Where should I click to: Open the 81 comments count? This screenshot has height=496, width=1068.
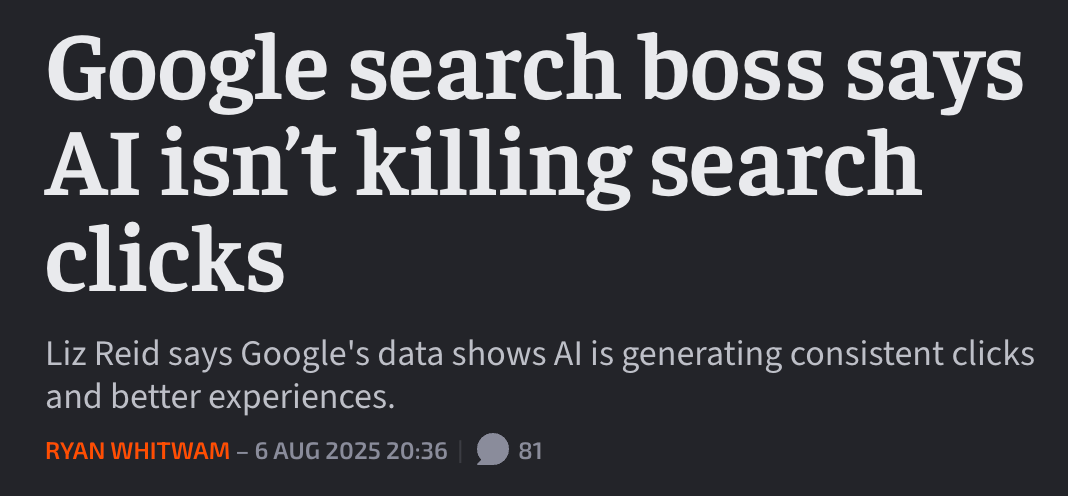pyautogui.click(x=530, y=451)
